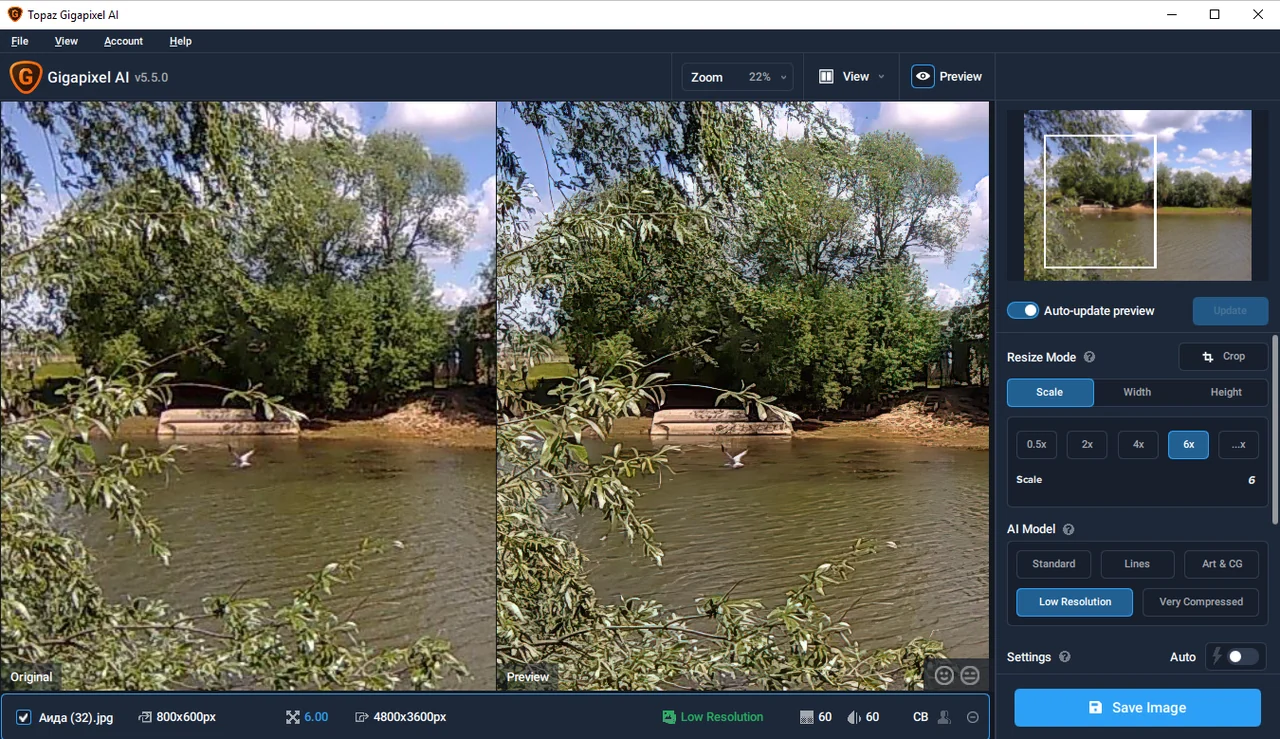Switch to the Width resize tab
This screenshot has width=1280, height=739.
click(x=1137, y=392)
